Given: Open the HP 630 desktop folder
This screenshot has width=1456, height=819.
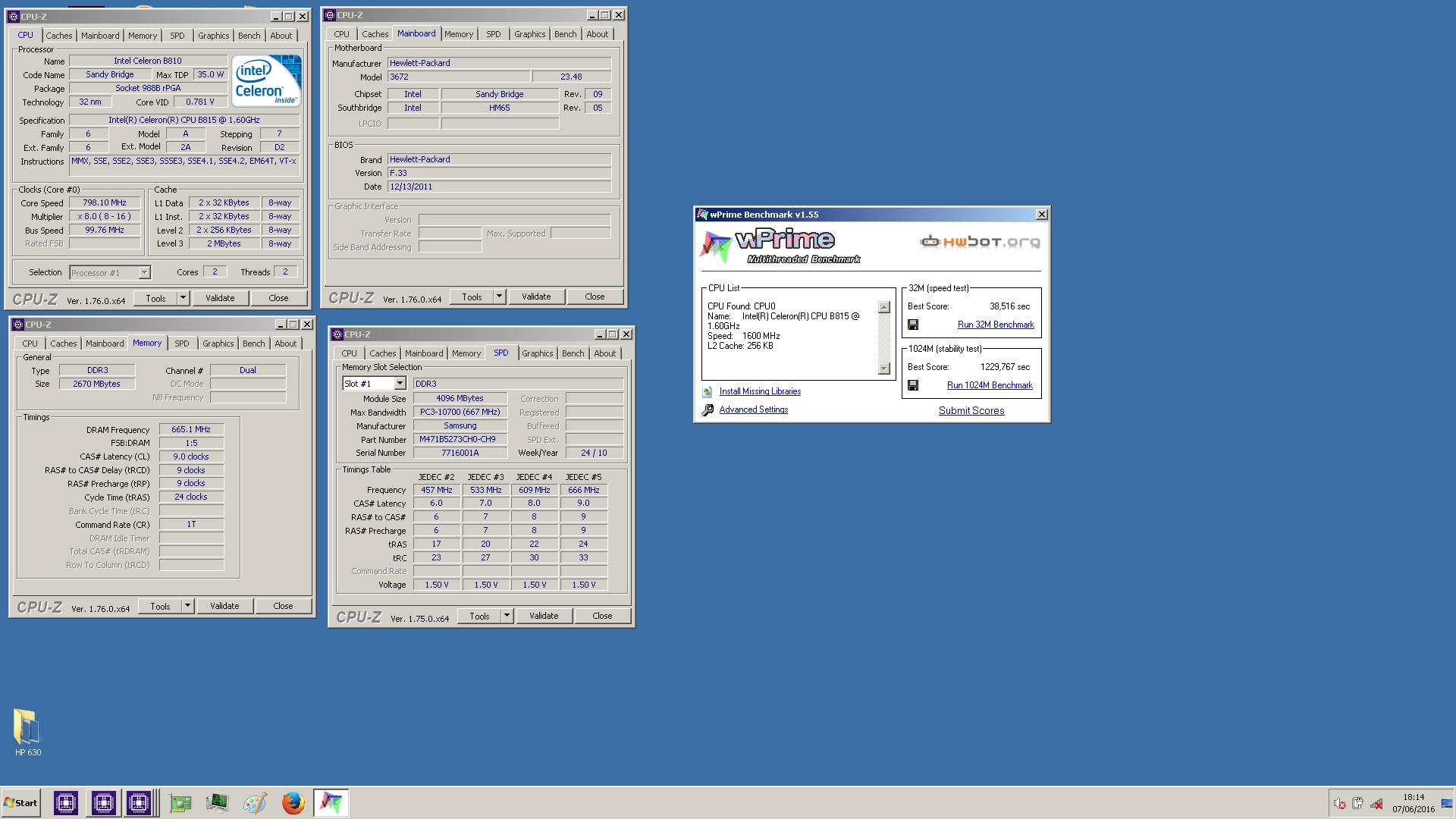Looking at the screenshot, I should tap(28, 733).
